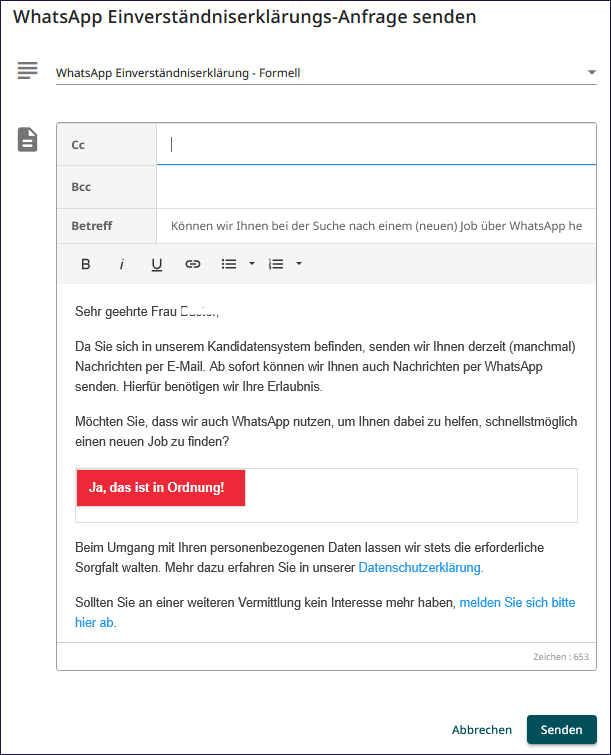Image resolution: width=611 pixels, height=755 pixels.
Task: Click the paragraph starting 'Da Sie sich in unserem'
Action: [x=325, y=367]
